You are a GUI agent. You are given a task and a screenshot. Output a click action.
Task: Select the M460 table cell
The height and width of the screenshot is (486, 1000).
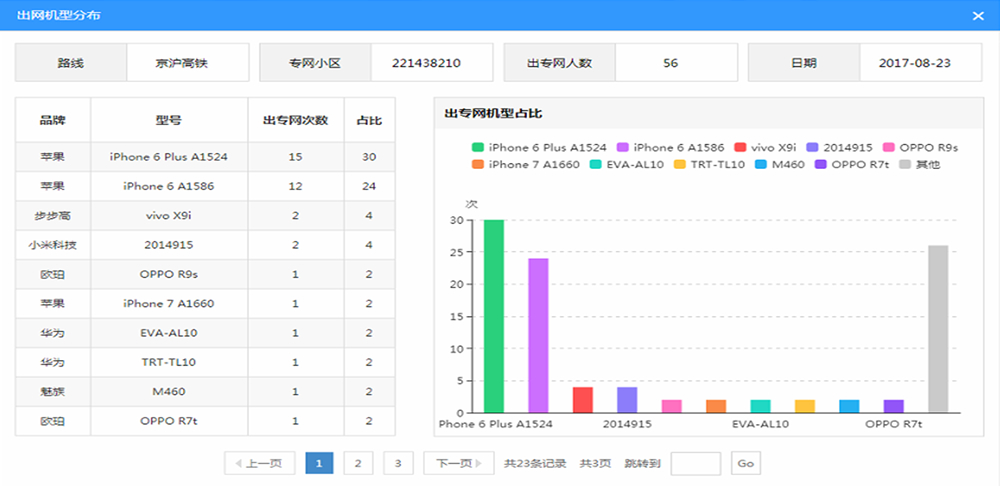coord(169,392)
